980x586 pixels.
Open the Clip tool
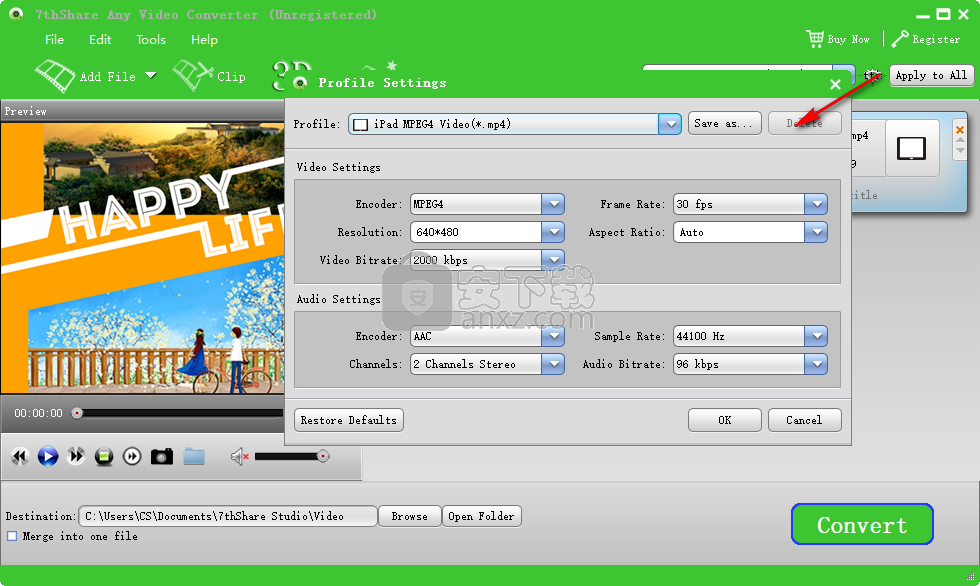209,76
